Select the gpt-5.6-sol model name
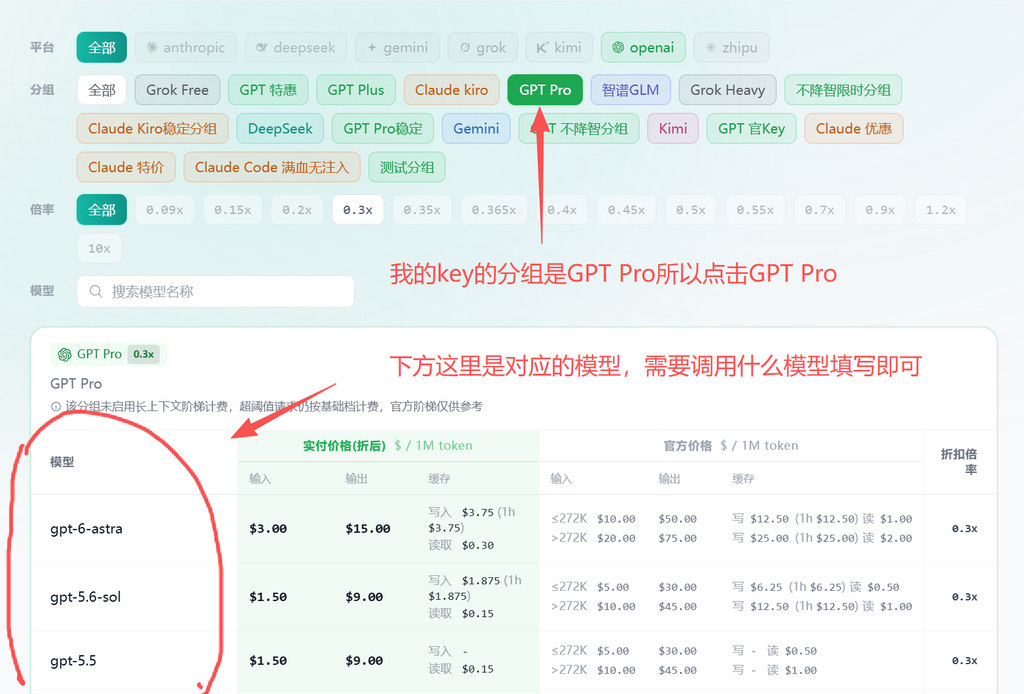Image resolution: width=1024 pixels, height=694 pixels. pos(86,597)
